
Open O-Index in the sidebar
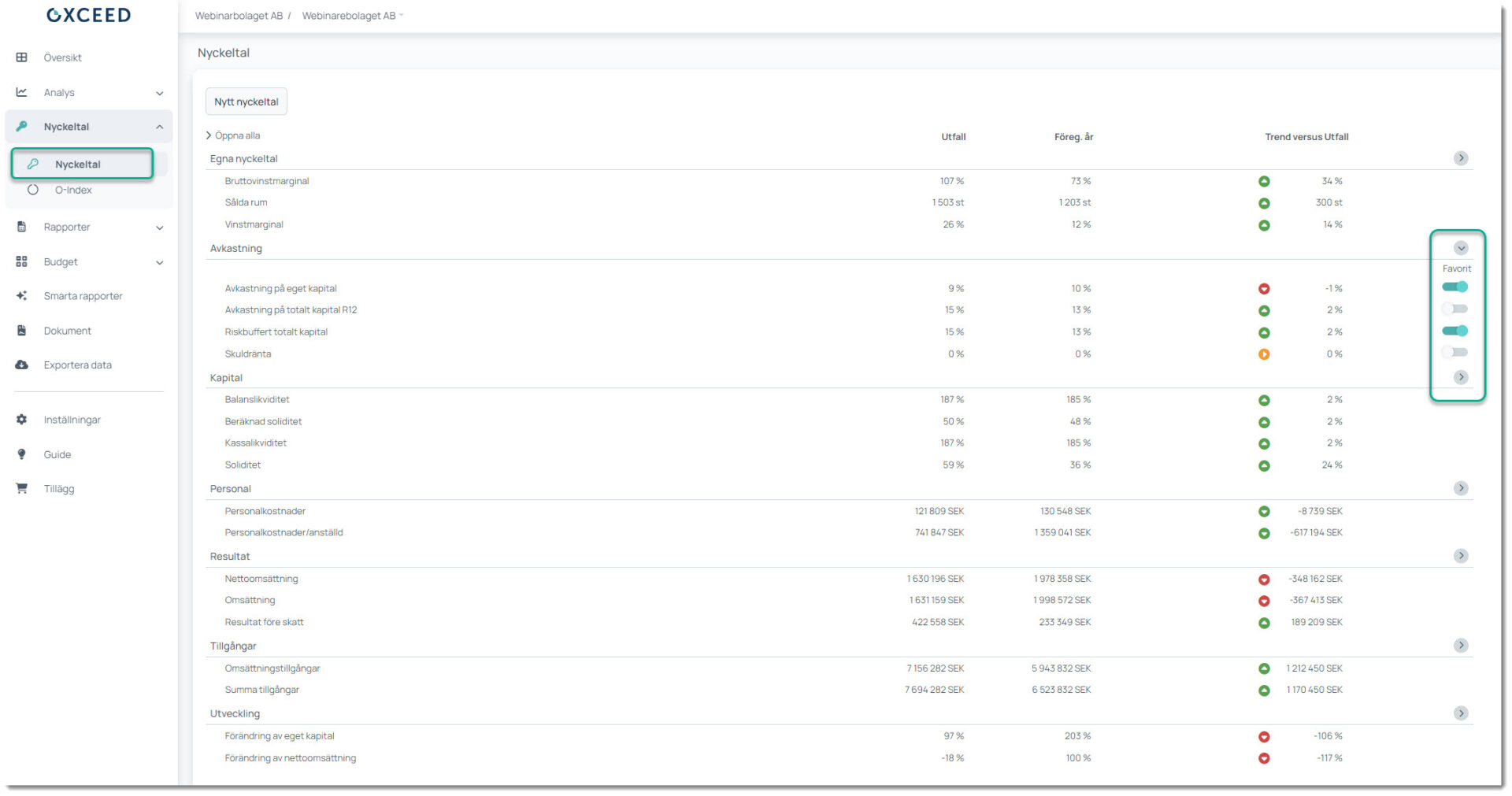click(x=73, y=190)
